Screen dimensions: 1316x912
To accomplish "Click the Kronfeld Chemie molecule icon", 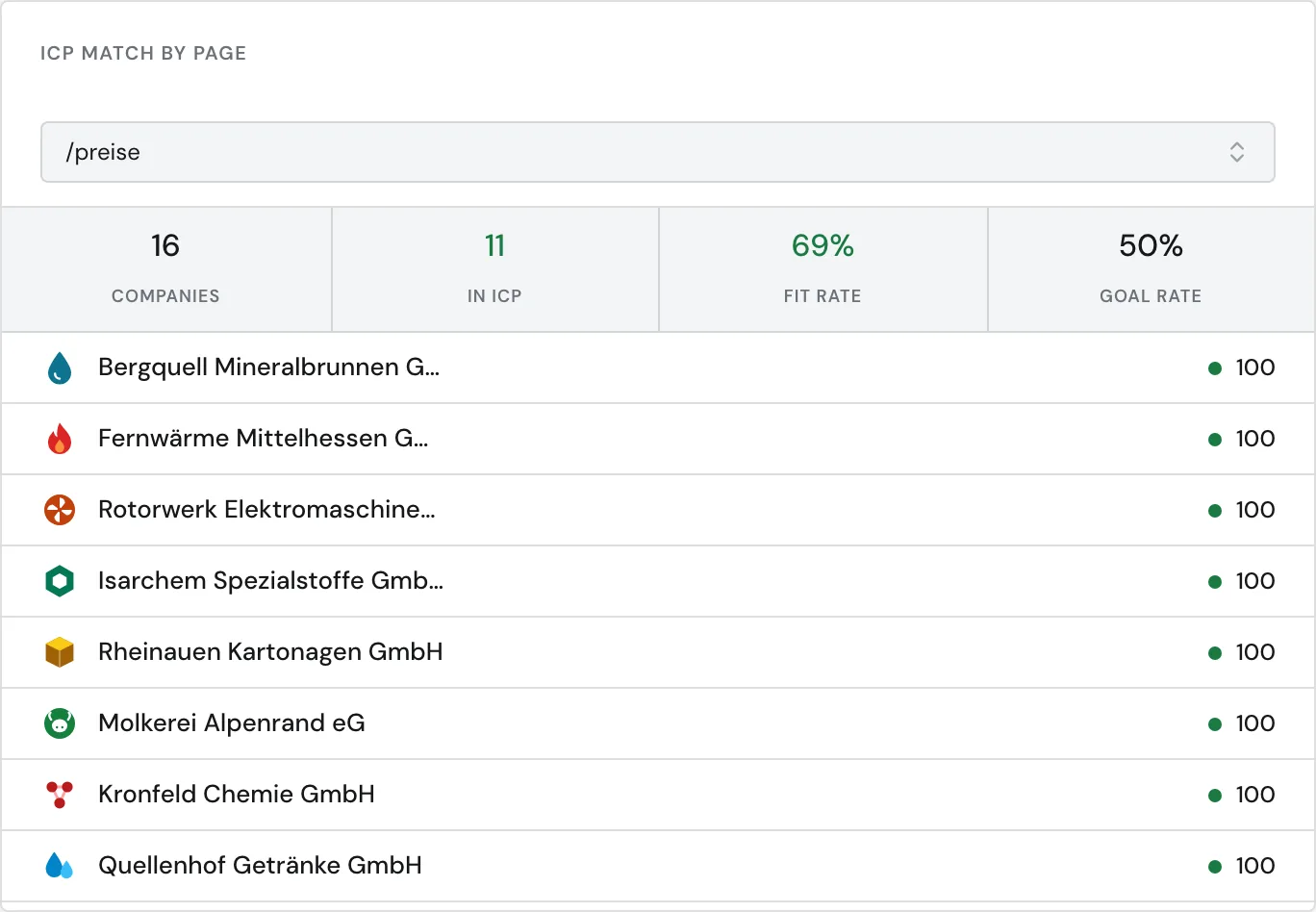I will click(x=60, y=795).
